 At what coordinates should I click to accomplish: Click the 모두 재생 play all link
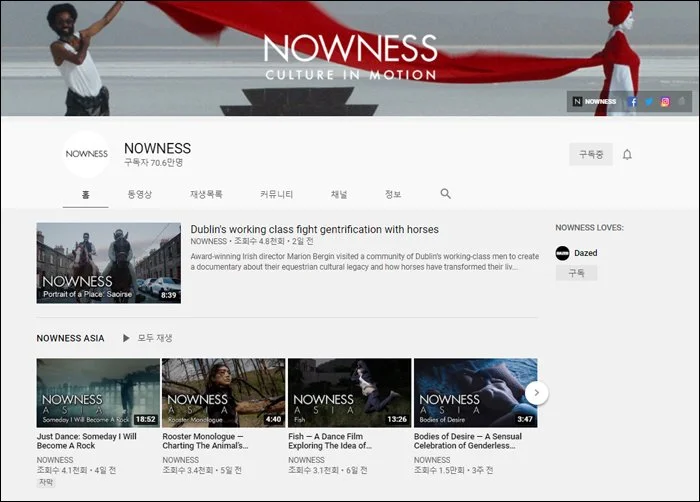pyautogui.click(x=154, y=338)
